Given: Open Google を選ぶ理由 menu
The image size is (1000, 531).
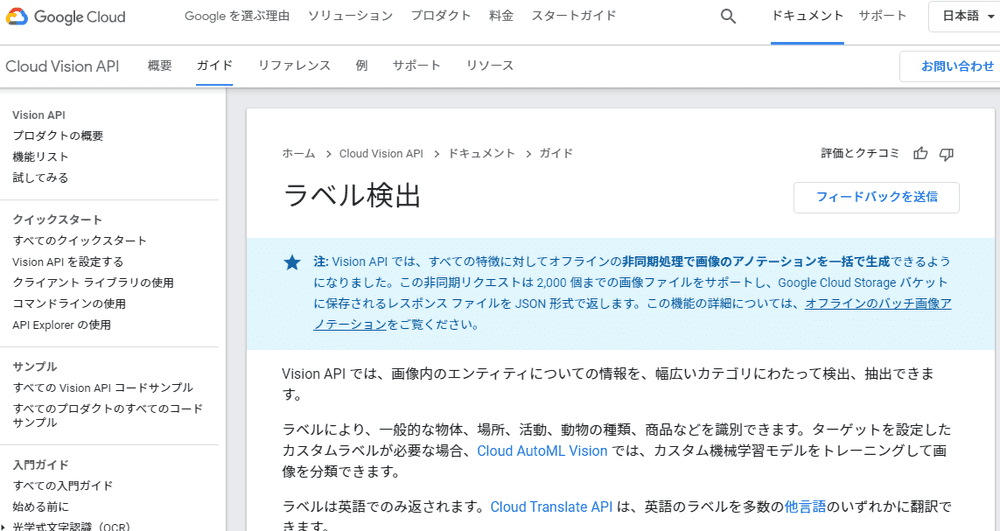Looking at the screenshot, I should (x=237, y=16).
